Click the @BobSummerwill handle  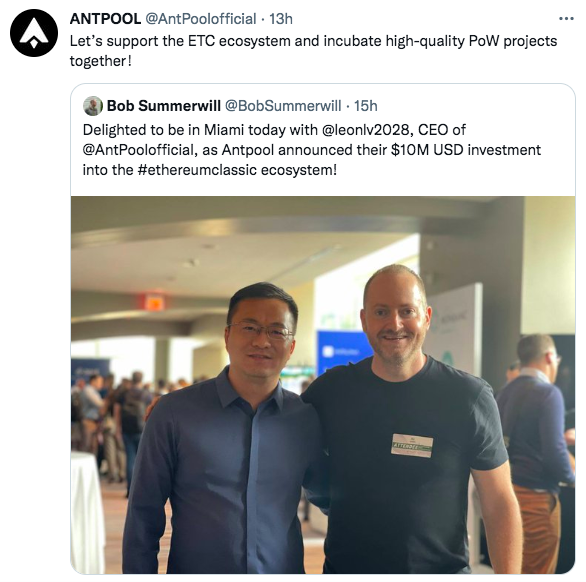(283, 106)
